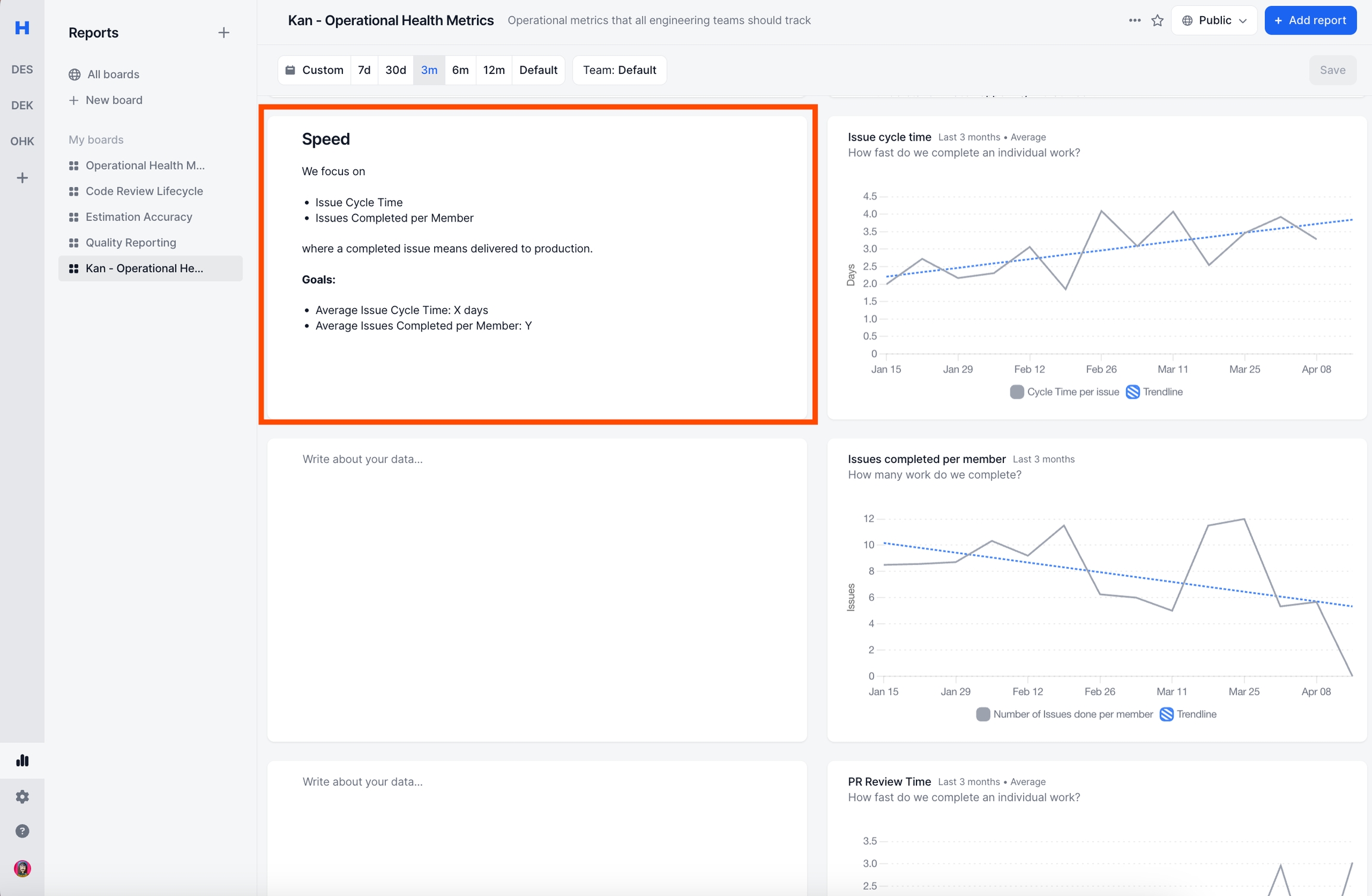Viewport: 1372px width, 896px height.
Task: Click the My boards section label
Action: [x=96, y=139]
